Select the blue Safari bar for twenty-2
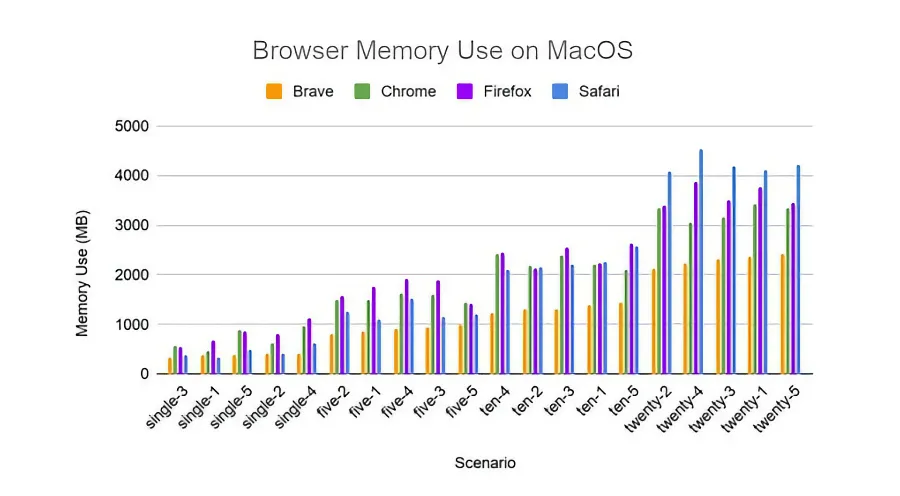This screenshot has height=496, width=900. (669, 273)
